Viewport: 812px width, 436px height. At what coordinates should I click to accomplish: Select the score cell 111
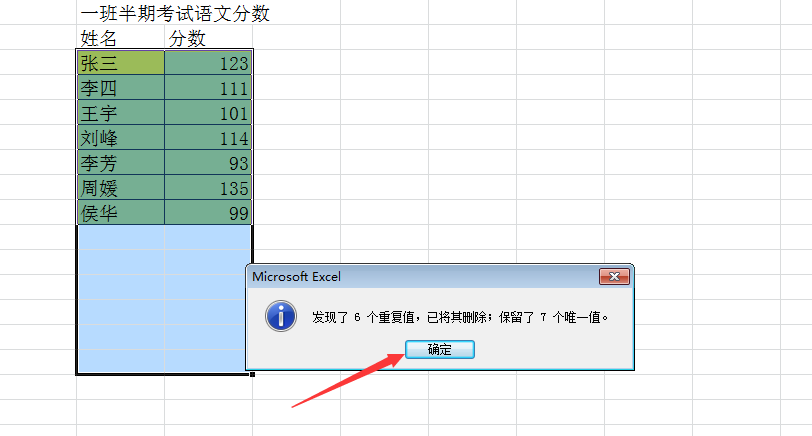pyautogui.click(x=208, y=88)
